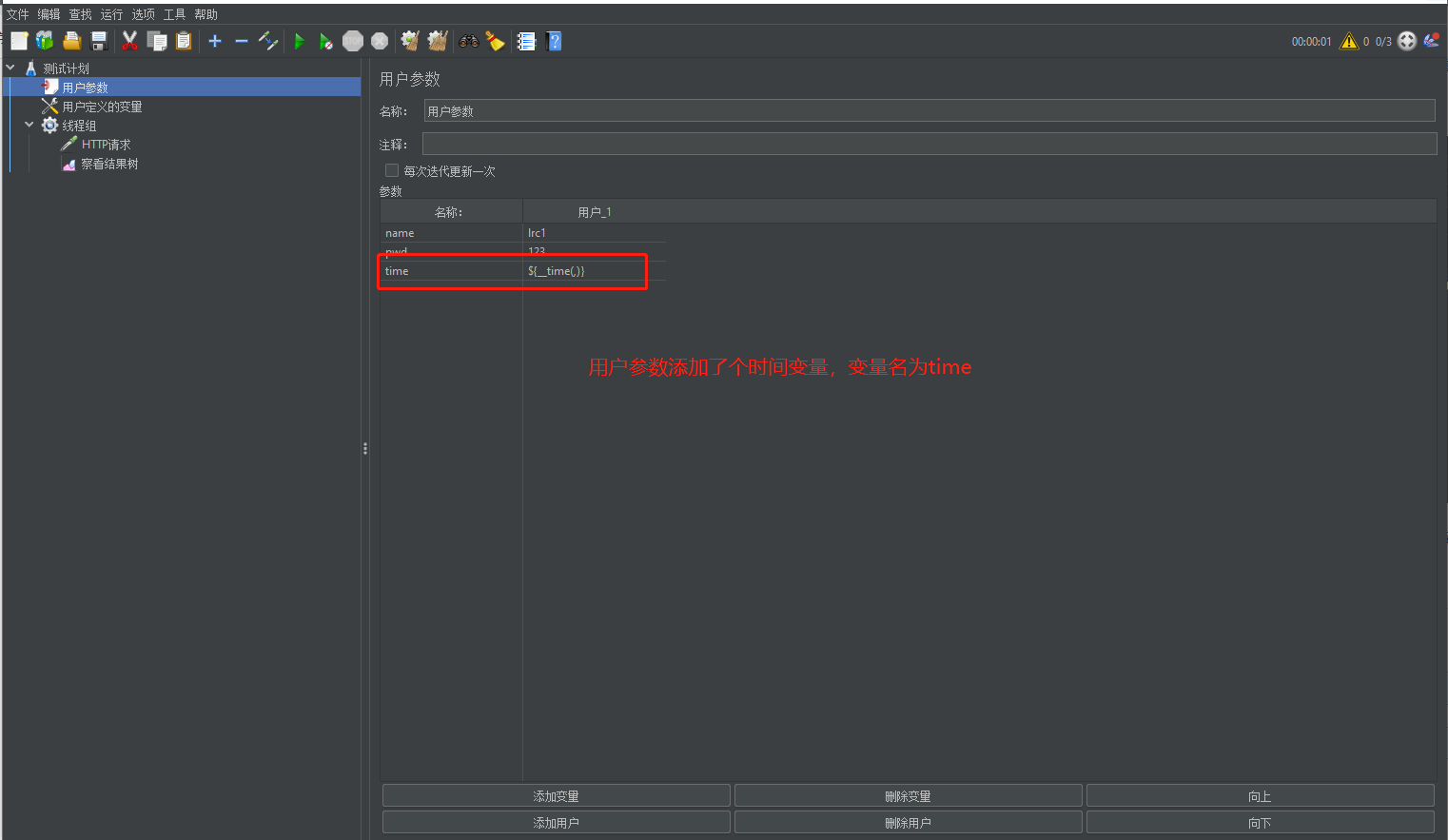Open the 文件 menu
The height and width of the screenshot is (840, 1448).
[x=18, y=14]
